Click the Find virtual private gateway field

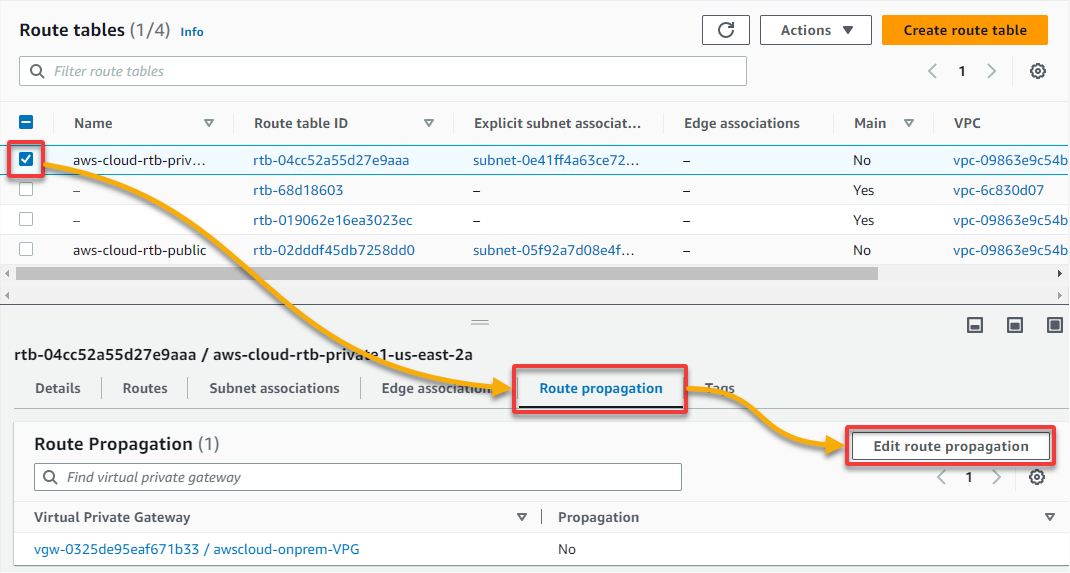(358, 477)
